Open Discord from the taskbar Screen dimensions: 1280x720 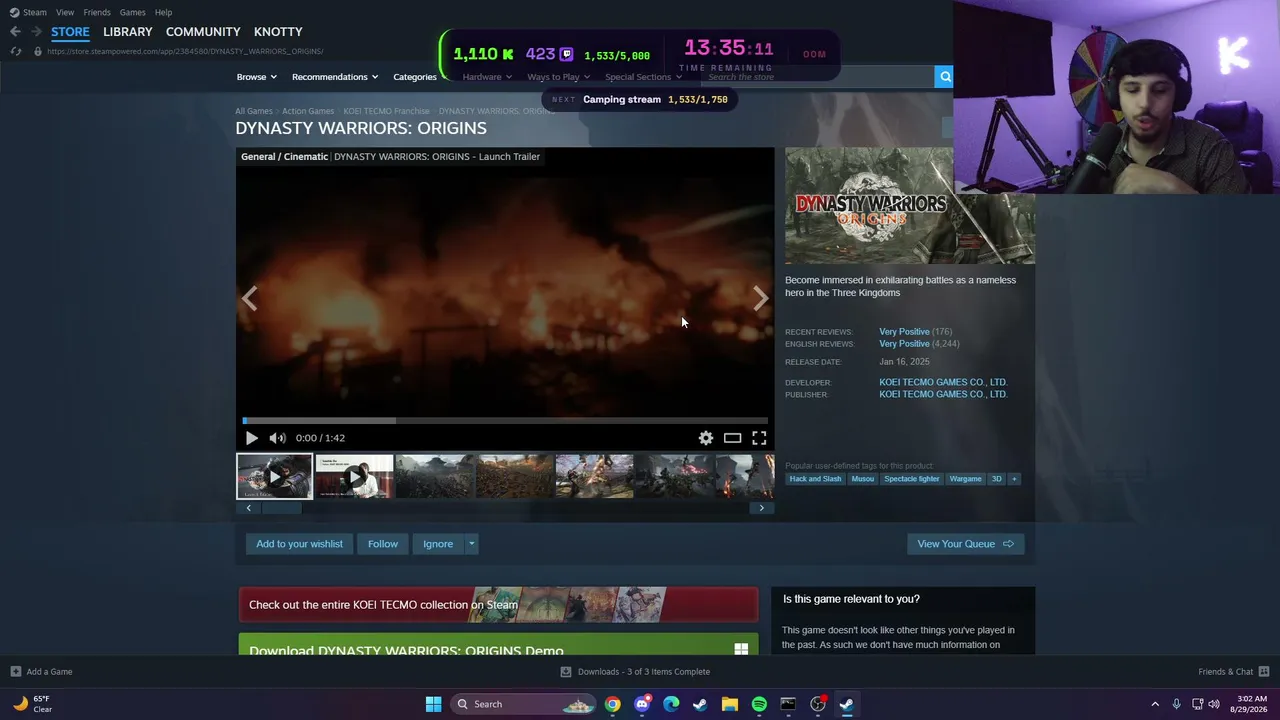point(642,704)
